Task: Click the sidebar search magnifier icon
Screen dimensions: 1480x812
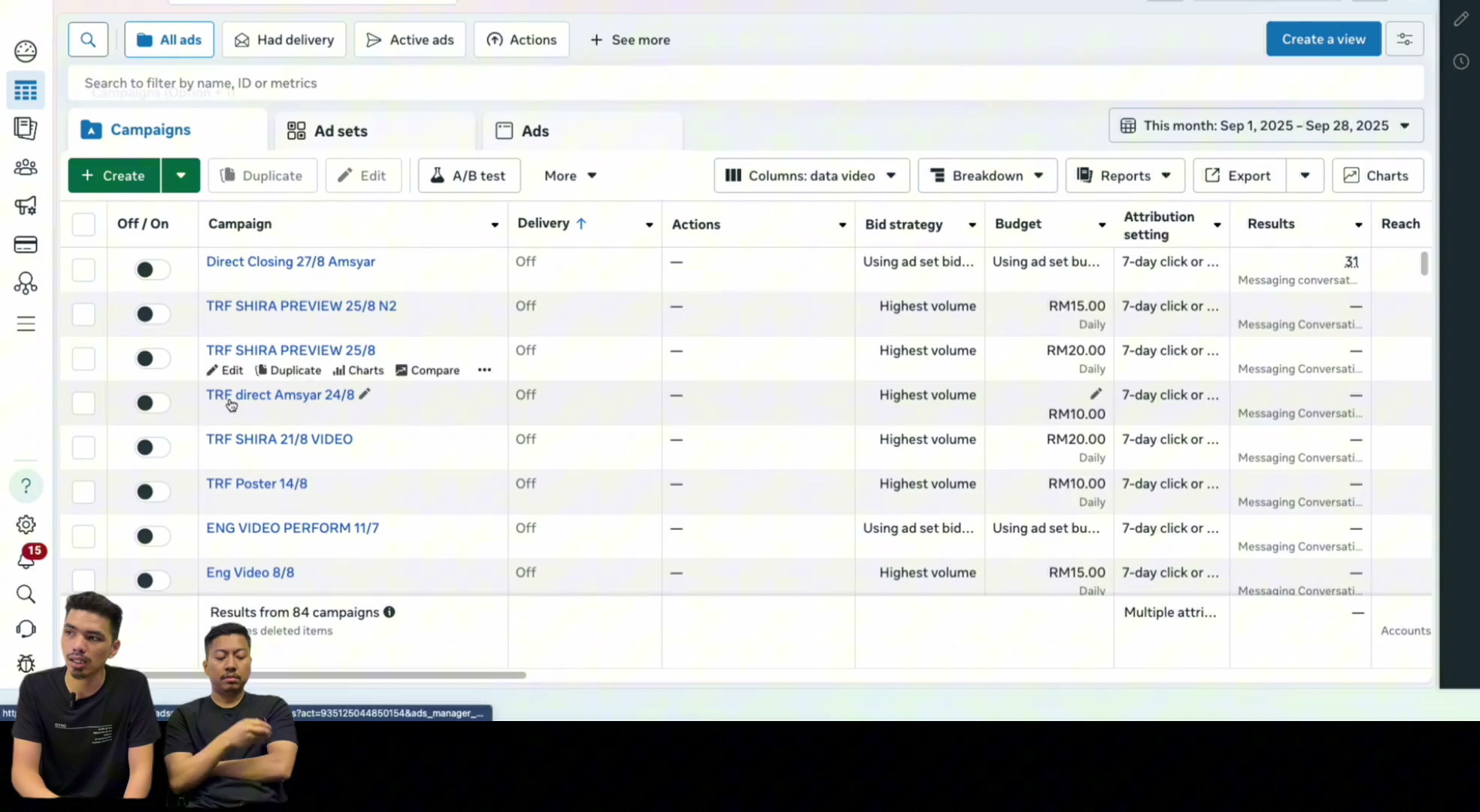Action: point(26,594)
